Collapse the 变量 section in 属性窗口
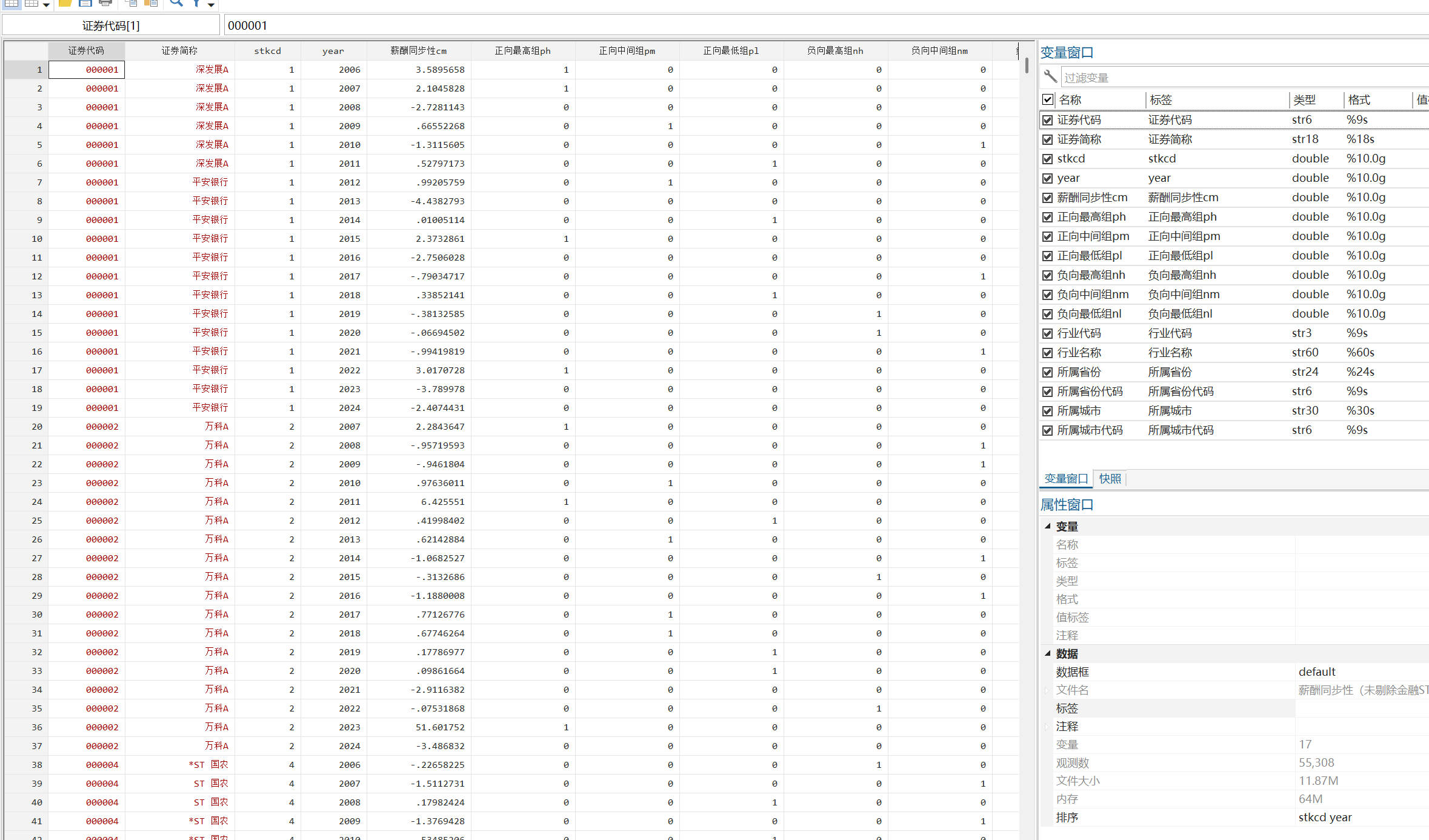 (1048, 526)
